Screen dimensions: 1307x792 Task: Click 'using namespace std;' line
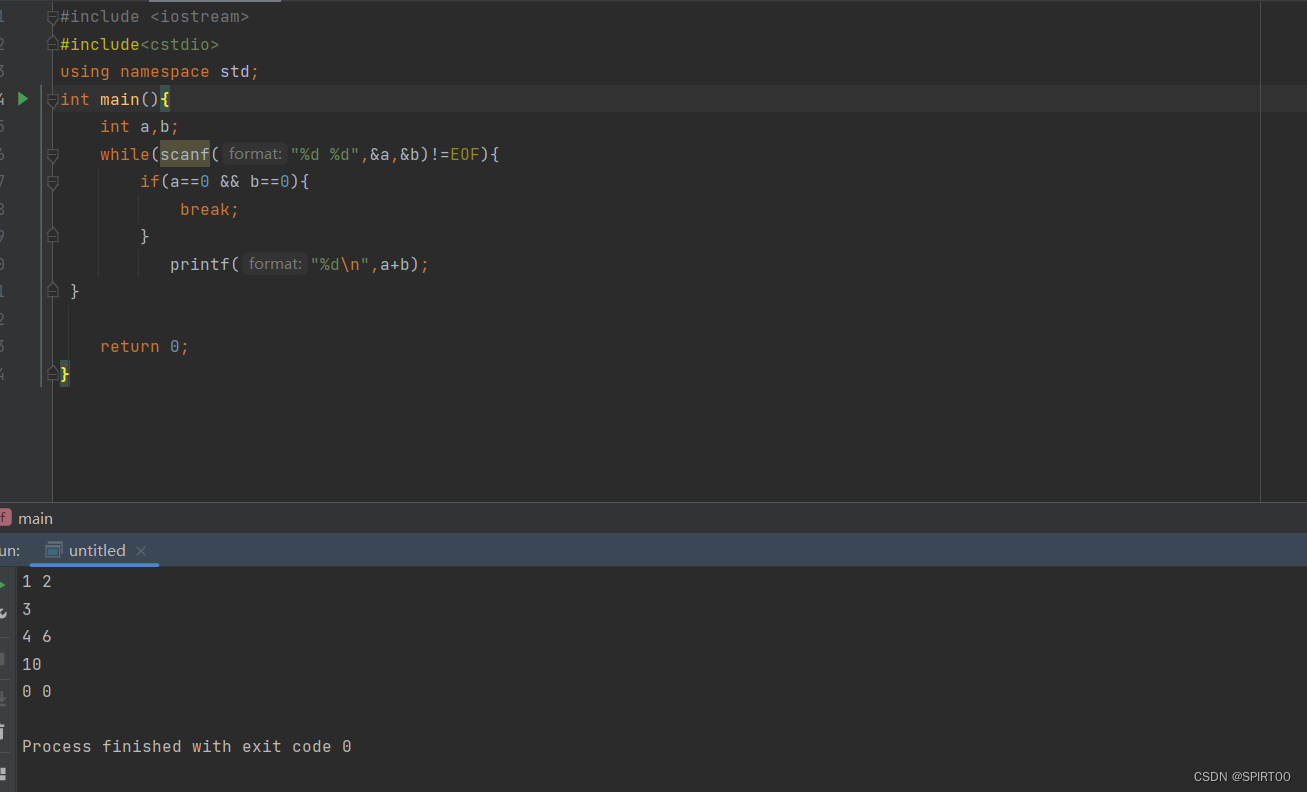pos(160,72)
